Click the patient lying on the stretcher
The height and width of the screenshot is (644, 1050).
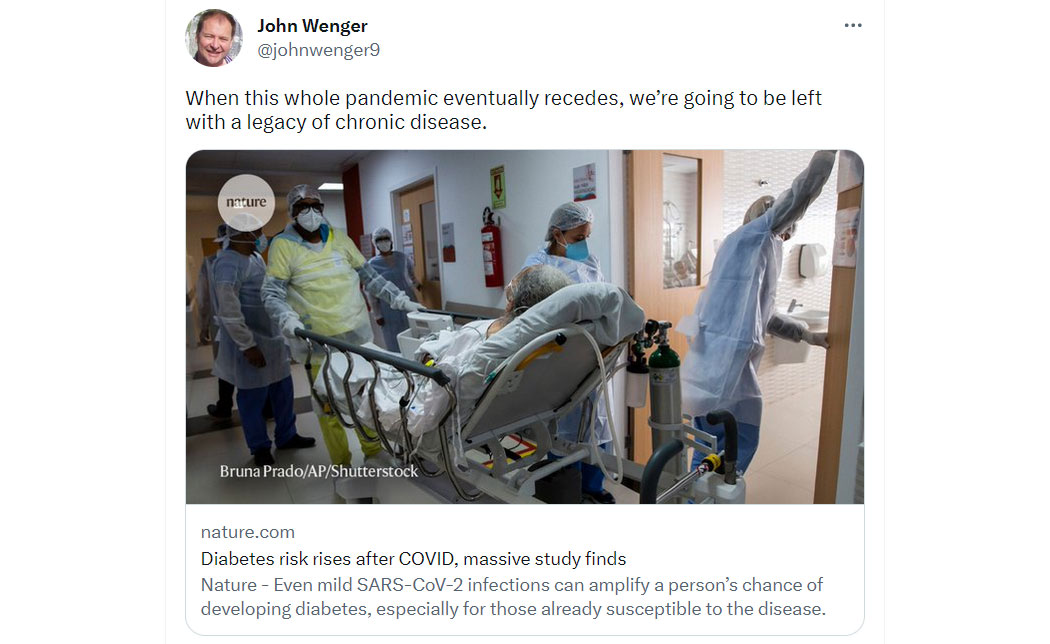[x=469, y=341]
